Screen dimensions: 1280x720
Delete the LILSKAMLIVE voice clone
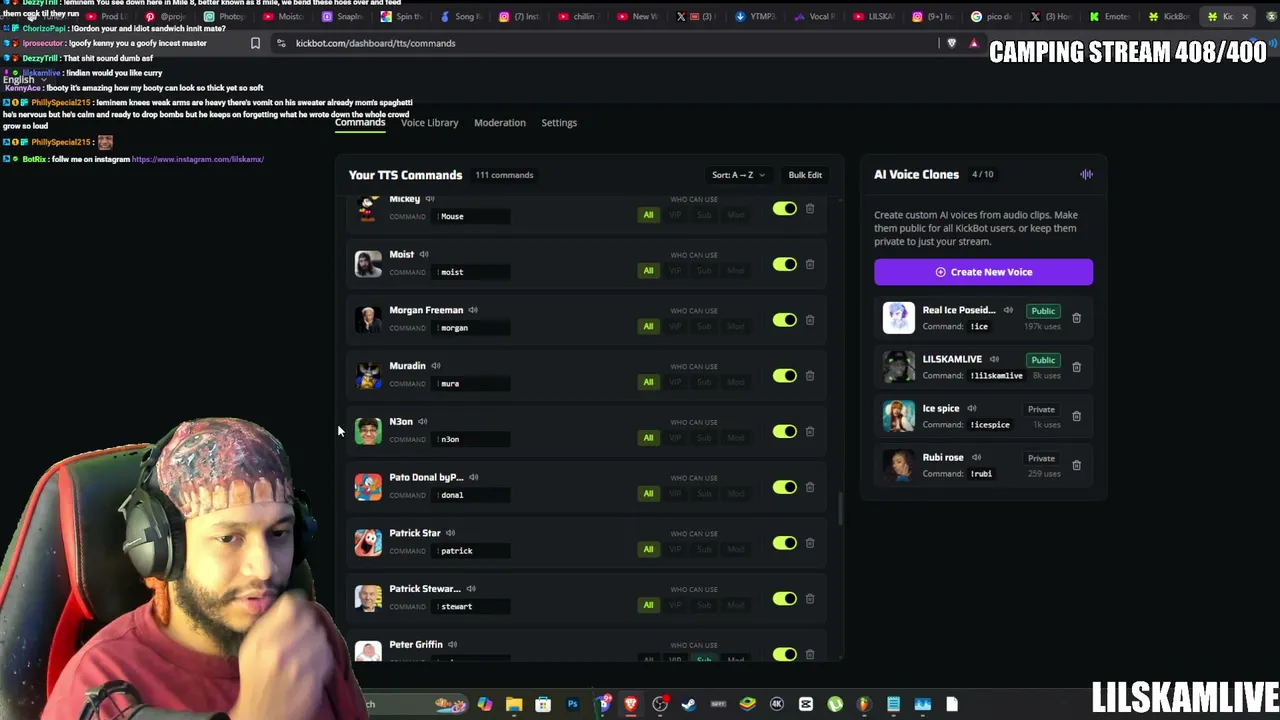click(x=1076, y=367)
